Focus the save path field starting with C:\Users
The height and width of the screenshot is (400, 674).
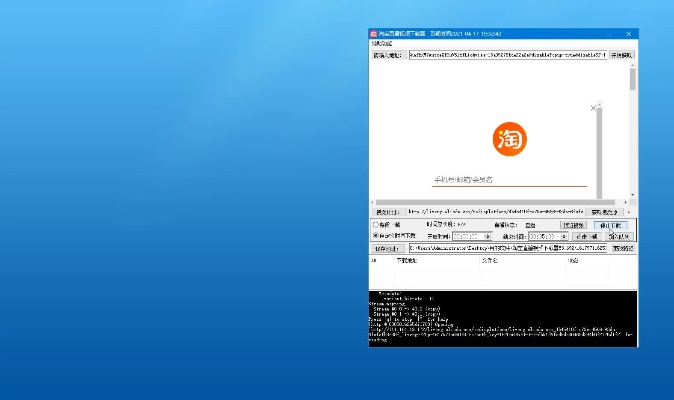click(x=508, y=248)
